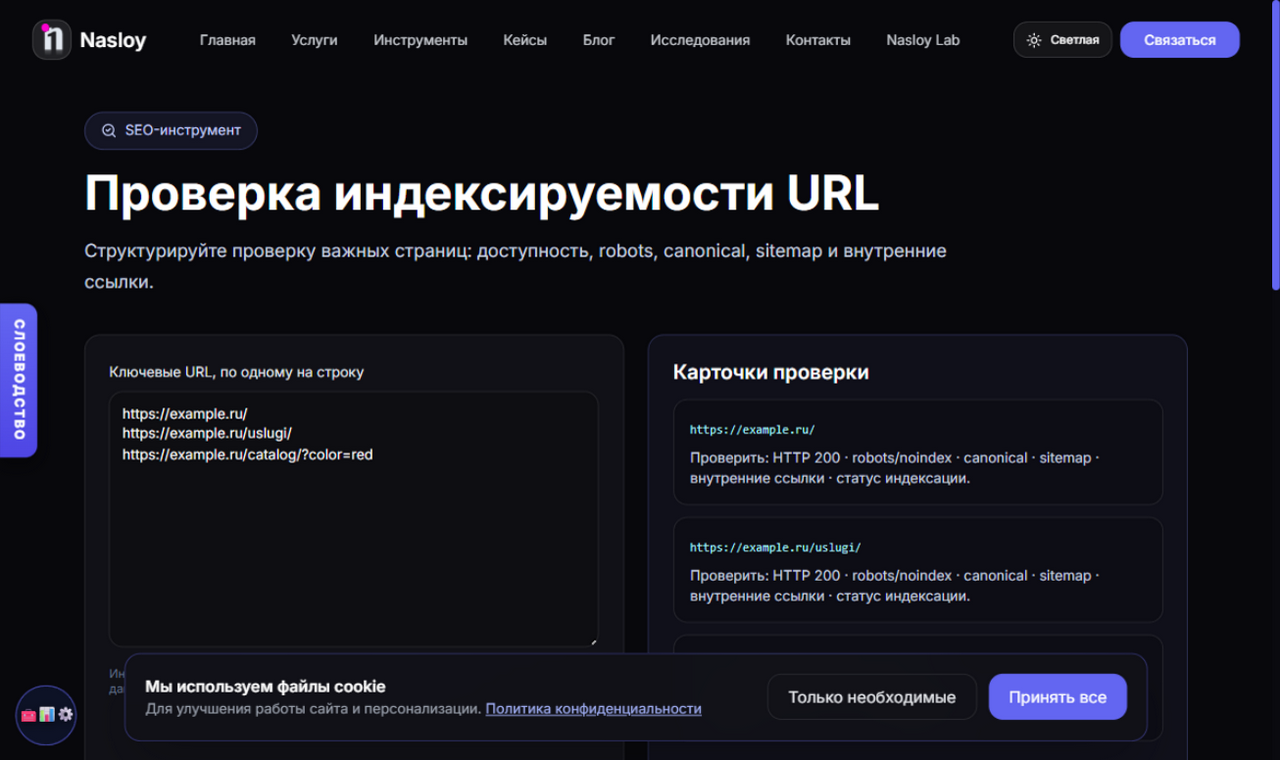Click the Nasloy brand name text

(113, 41)
